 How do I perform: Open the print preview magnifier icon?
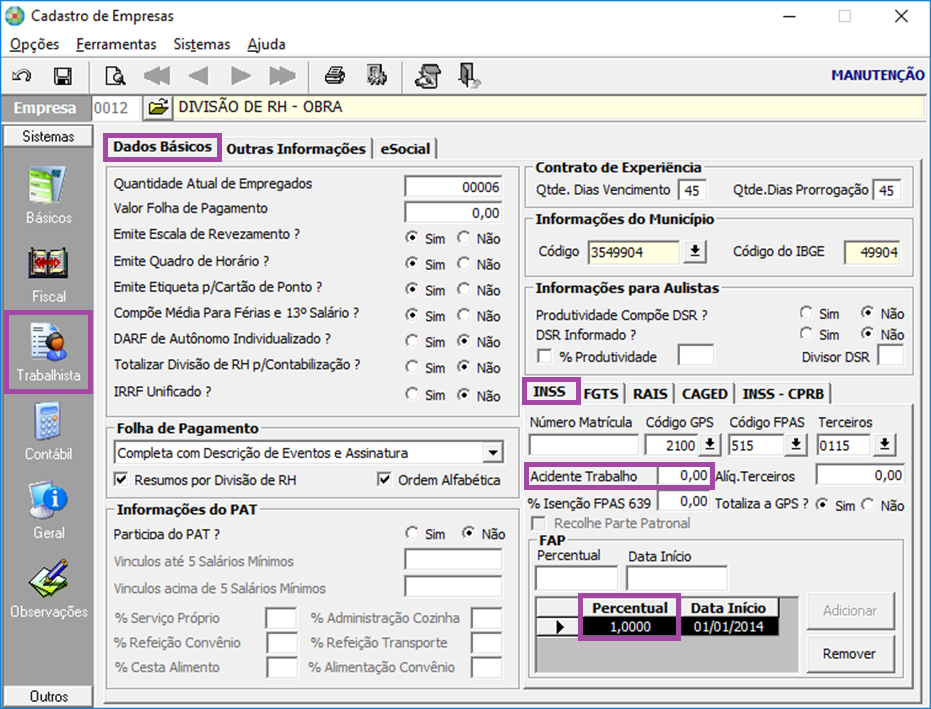[115, 76]
